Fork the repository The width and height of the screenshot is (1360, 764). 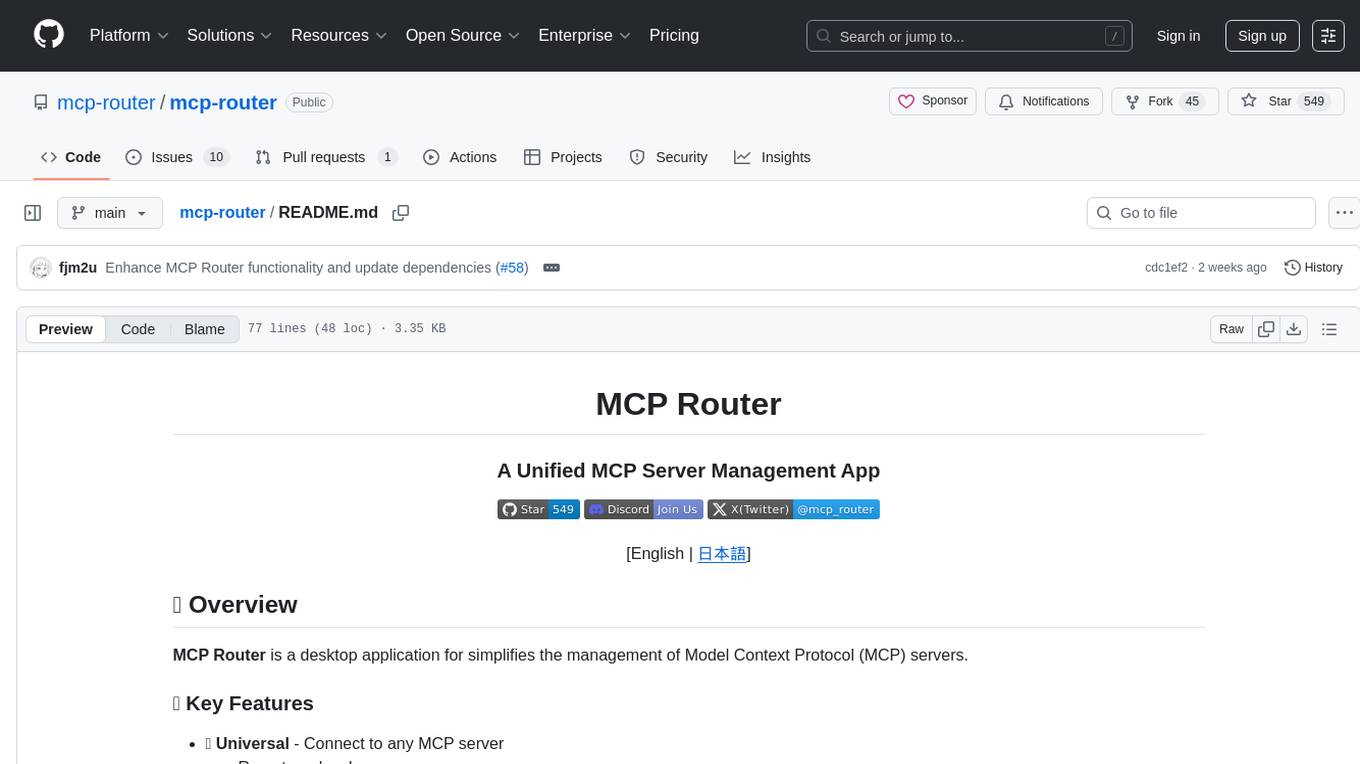pyautogui.click(x=1165, y=101)
